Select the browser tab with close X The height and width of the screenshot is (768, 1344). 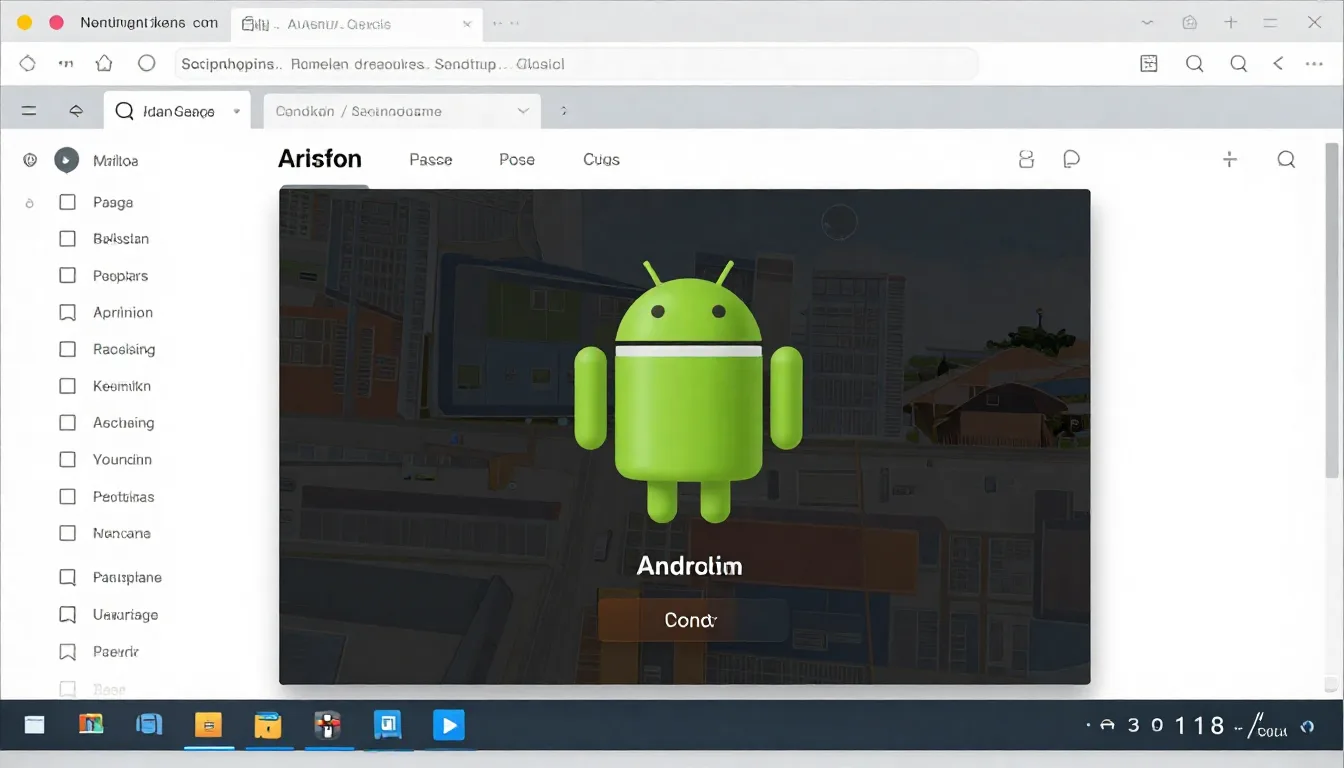click(357, 24)
